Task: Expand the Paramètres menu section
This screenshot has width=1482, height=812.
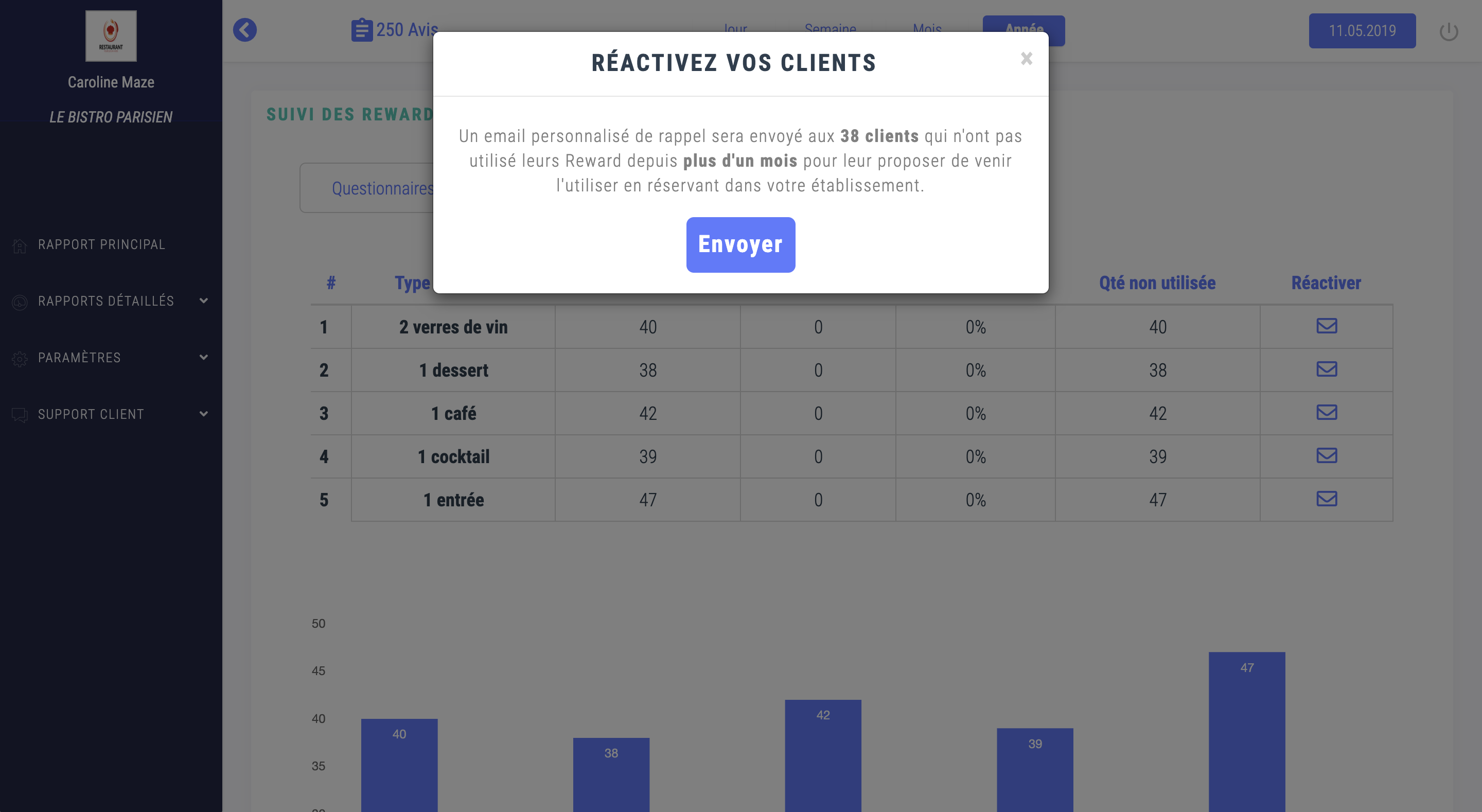Action: tap(111, 358)
